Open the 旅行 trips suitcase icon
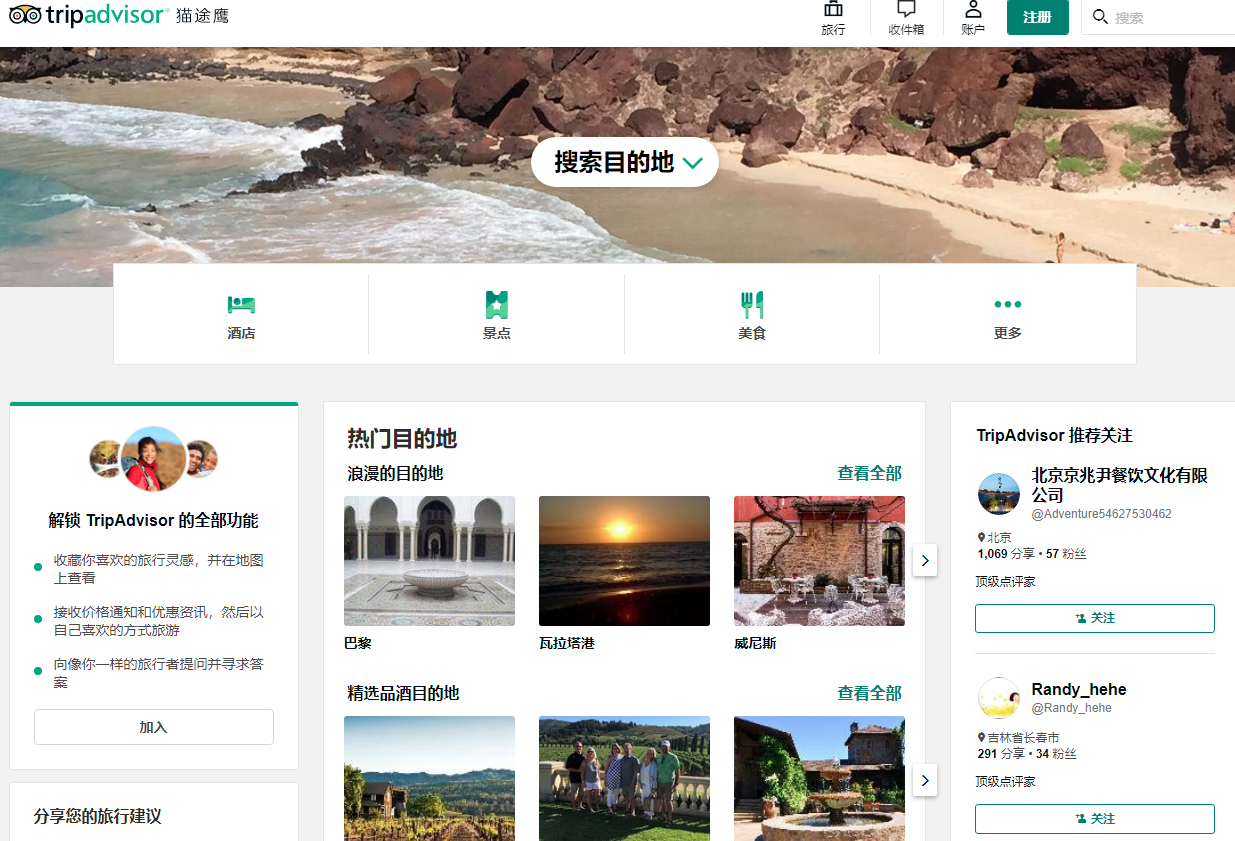Image resolution: width=1235 pixels, height=841 pixels. coord(833,11)
